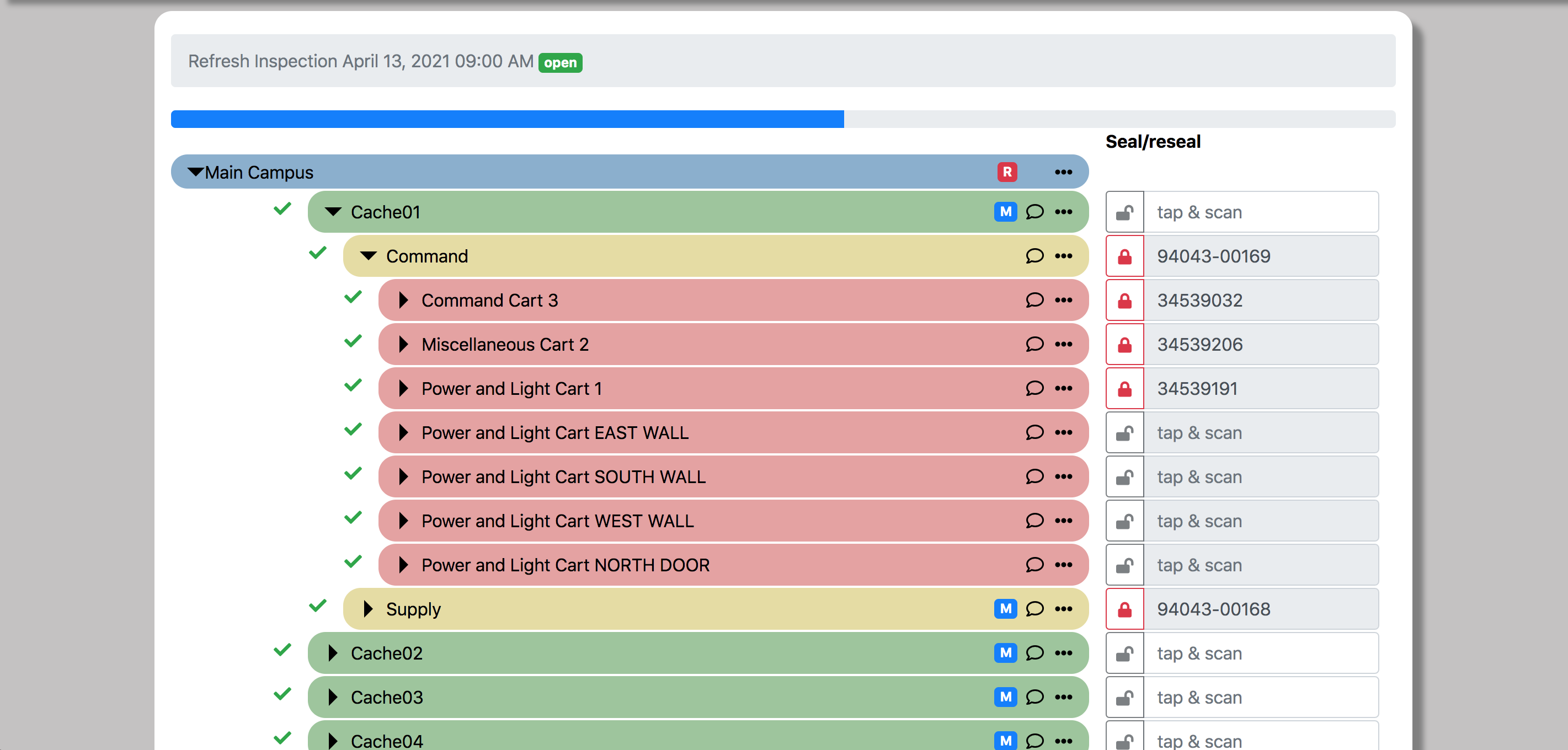Viewport: 1568px width, 750px height.
Task: Click the inspection progress bar
Action: coord(783,119)
